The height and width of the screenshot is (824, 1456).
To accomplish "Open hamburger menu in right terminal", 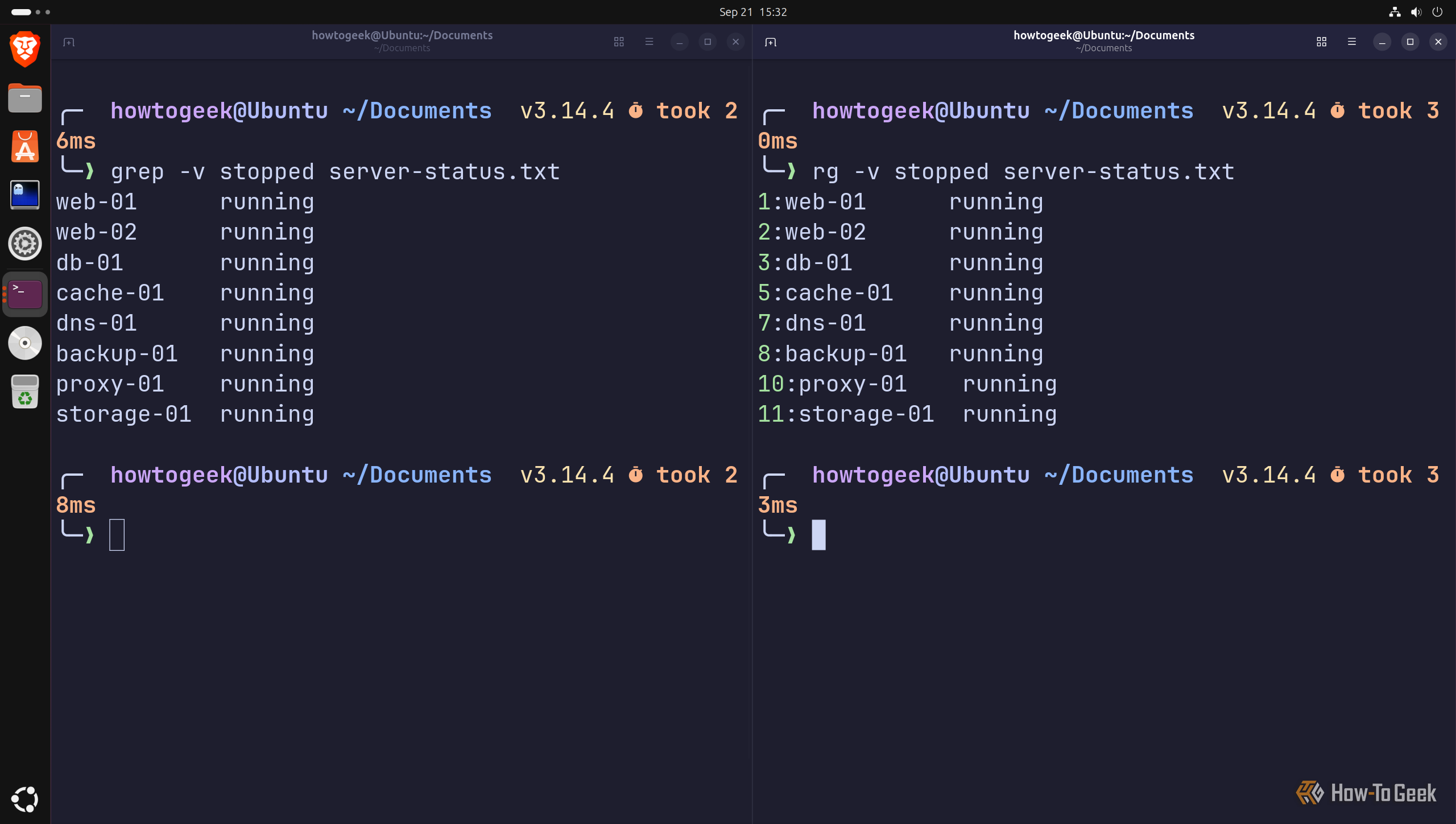I will tap(1351, 42).
